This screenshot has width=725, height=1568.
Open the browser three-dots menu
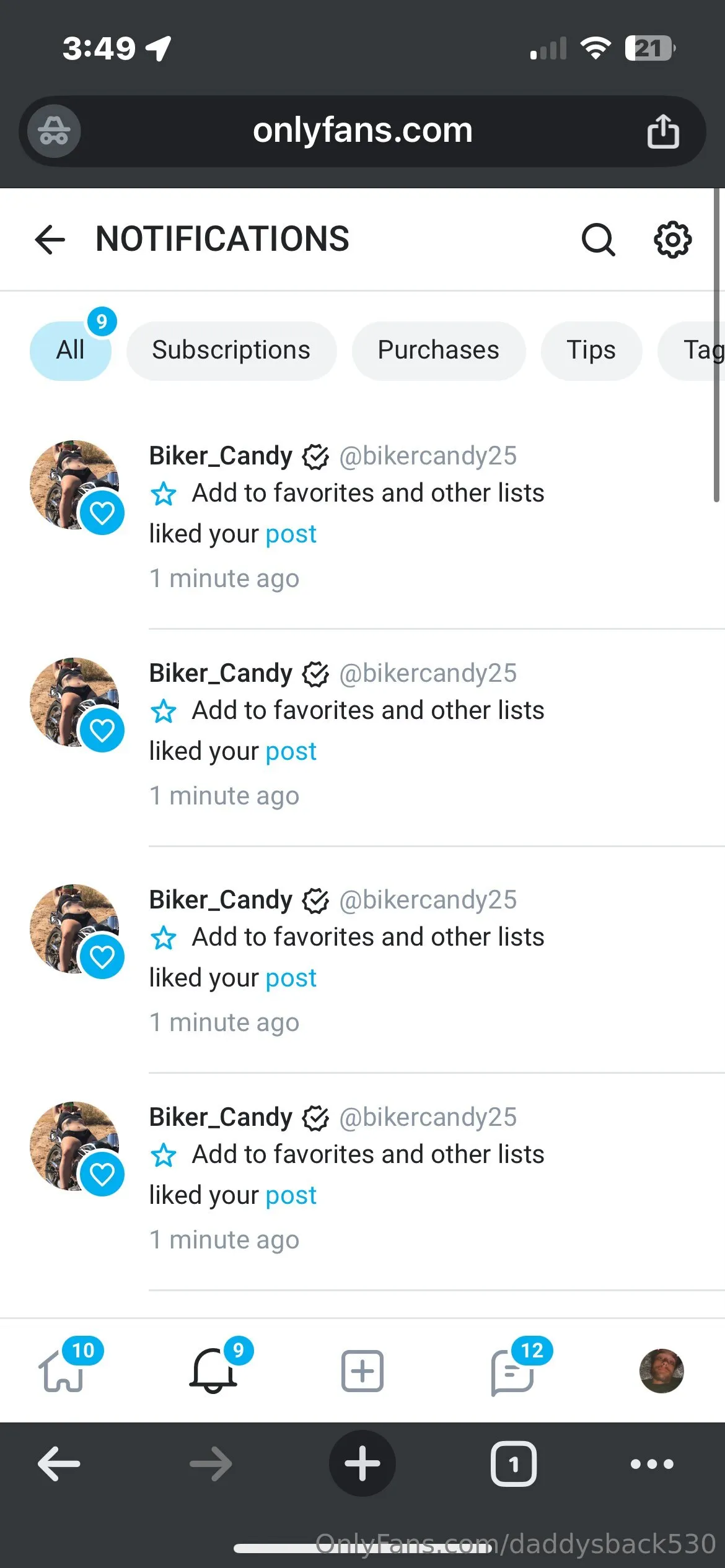[x=651, y=1464]
